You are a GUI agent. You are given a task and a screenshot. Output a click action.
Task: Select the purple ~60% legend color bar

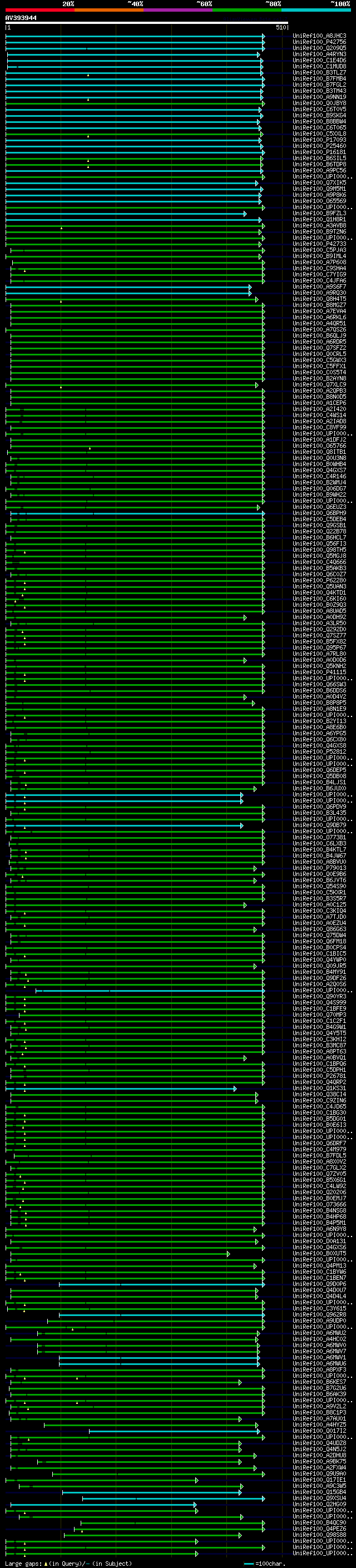click(177, 10)
